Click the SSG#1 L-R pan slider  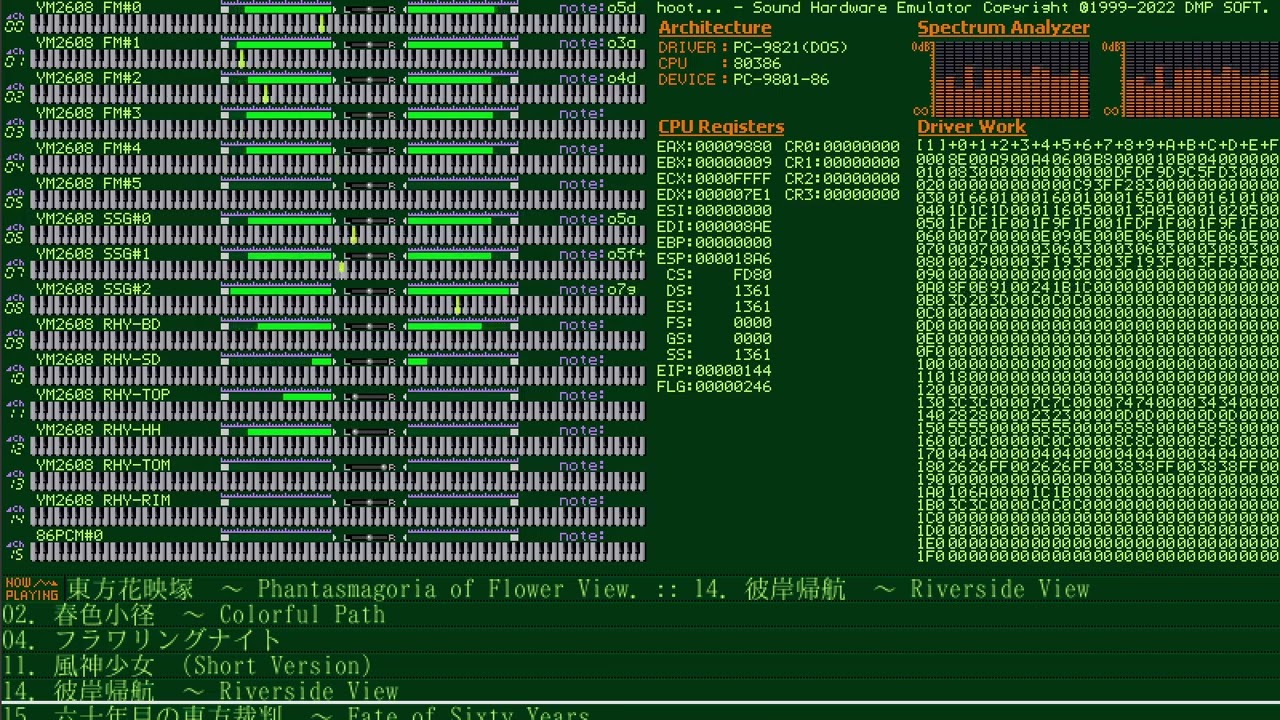coord(370,256)
